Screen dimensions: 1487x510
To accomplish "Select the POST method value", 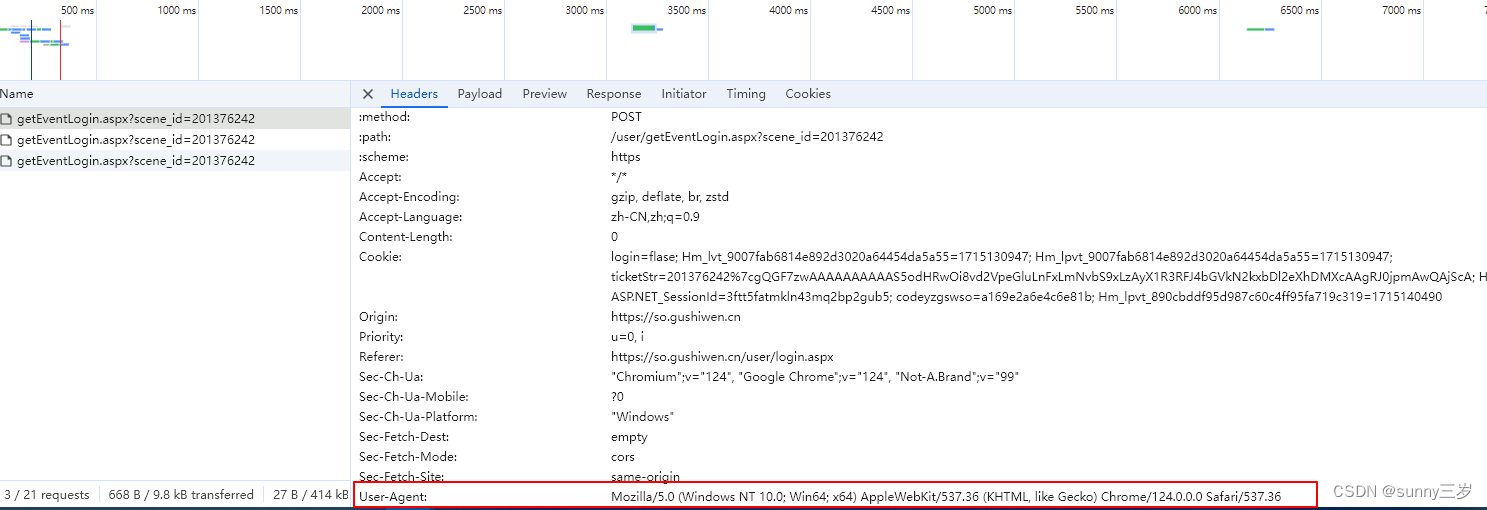I will (627, 117).
